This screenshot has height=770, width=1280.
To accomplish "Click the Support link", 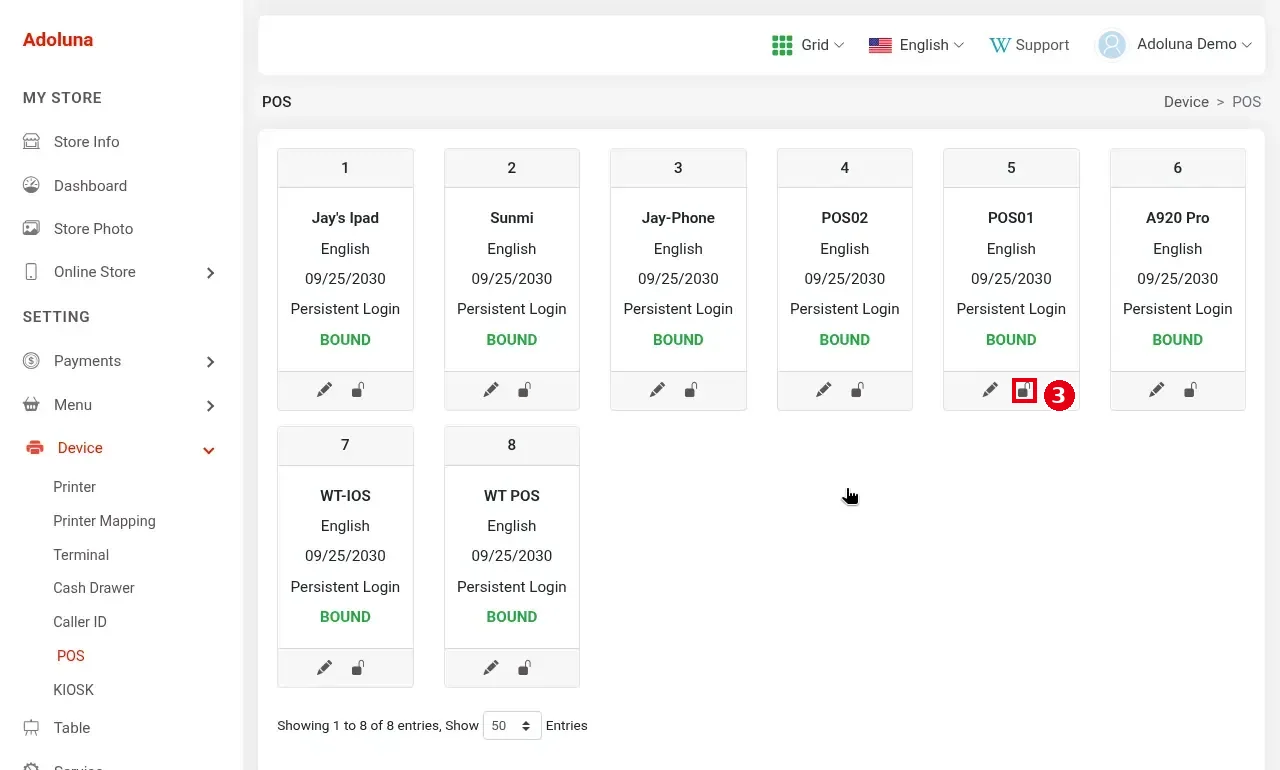I will pyautogui.click(x=1029, y=45).
